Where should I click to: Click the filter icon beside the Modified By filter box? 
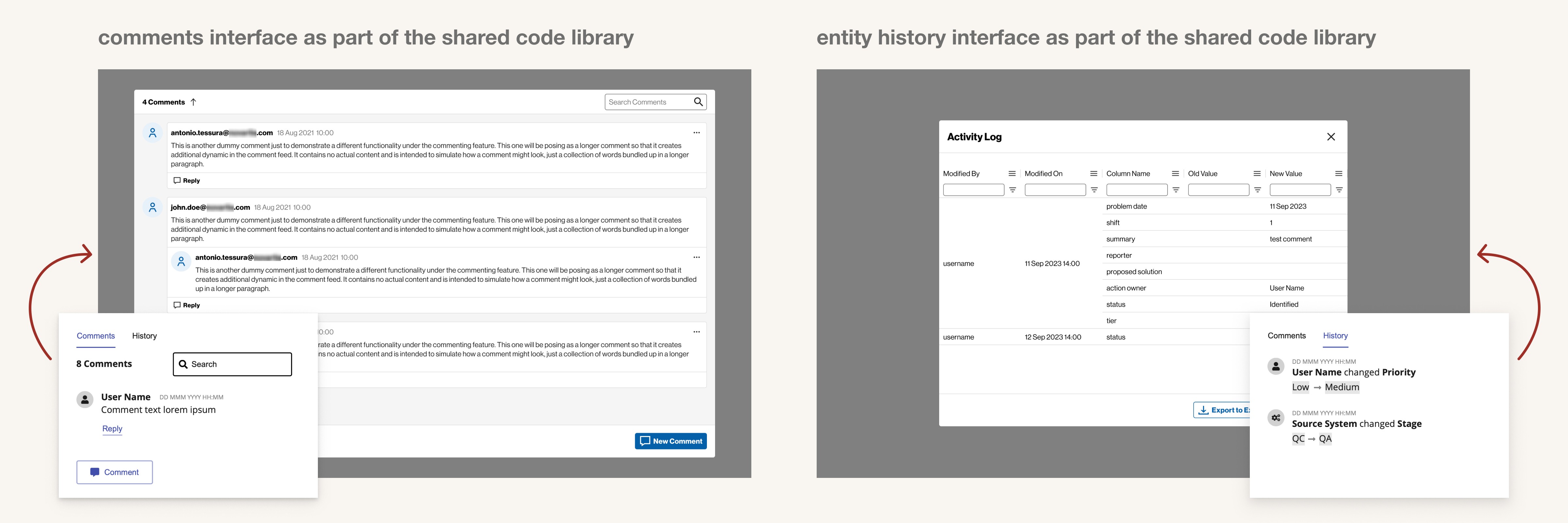1012,190
